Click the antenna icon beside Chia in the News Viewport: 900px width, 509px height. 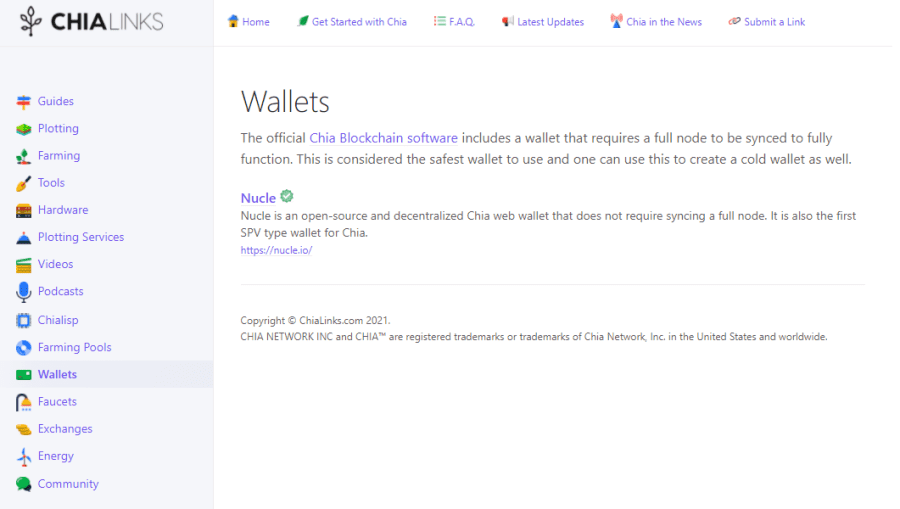coord(616,21)
